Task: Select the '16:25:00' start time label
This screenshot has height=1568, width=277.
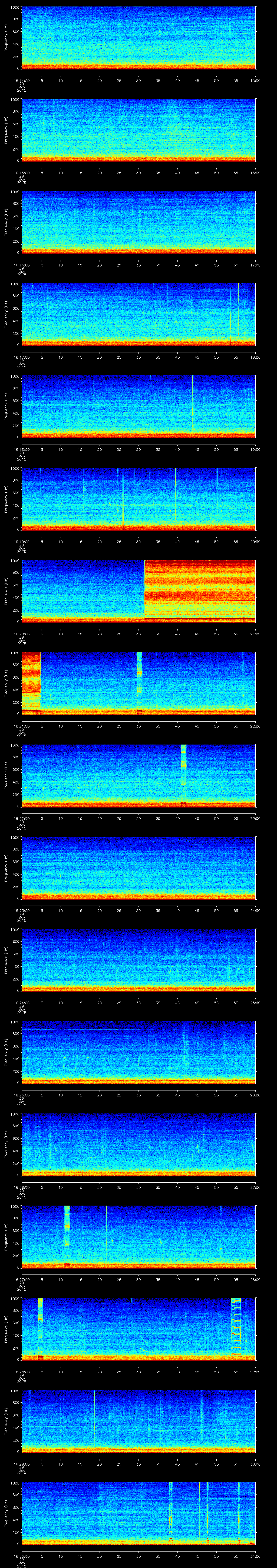Action: (21, 1095)
